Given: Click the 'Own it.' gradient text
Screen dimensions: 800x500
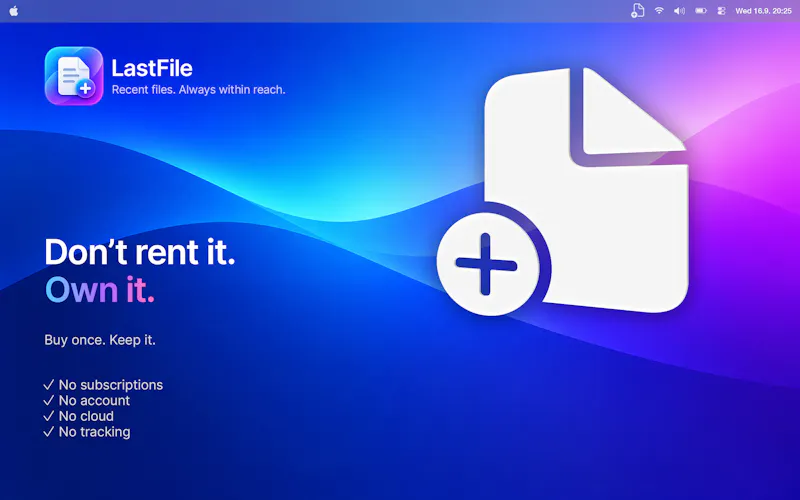Looking at the screenshot, I should pyautogui.click(x=99, y=289).
